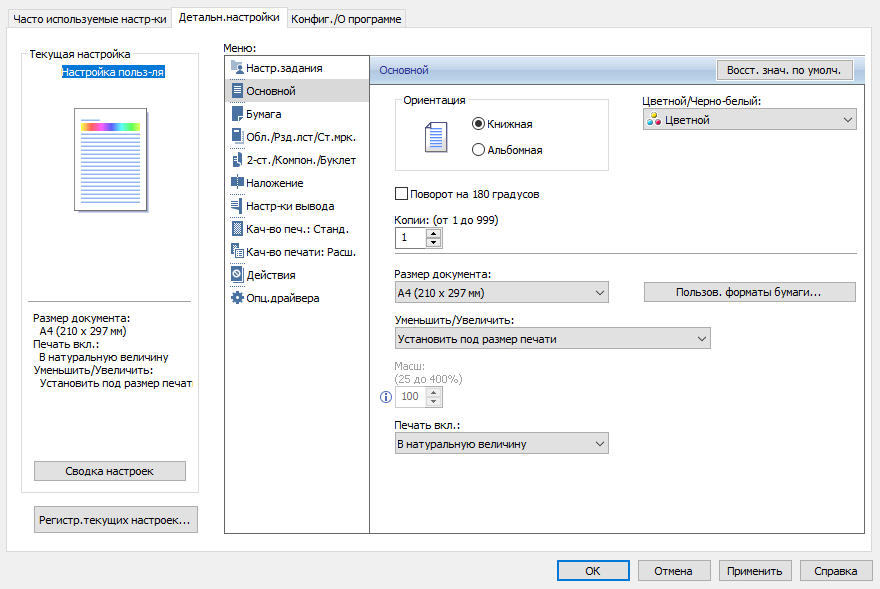The height and width of the screenshot is (589, 880).
Task: Open Обл./Рзд.лст/Ст.мрк. icon in menu
Action: 237,137
